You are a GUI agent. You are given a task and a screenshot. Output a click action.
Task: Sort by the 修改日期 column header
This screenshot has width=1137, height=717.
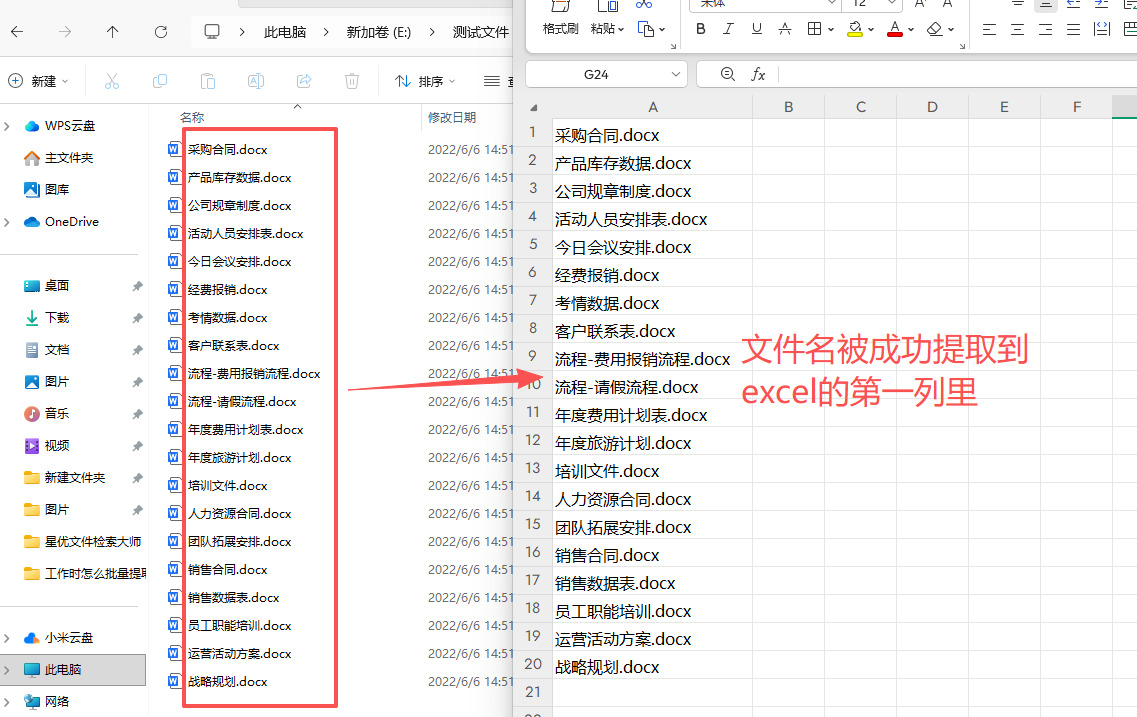coord(452,117)
